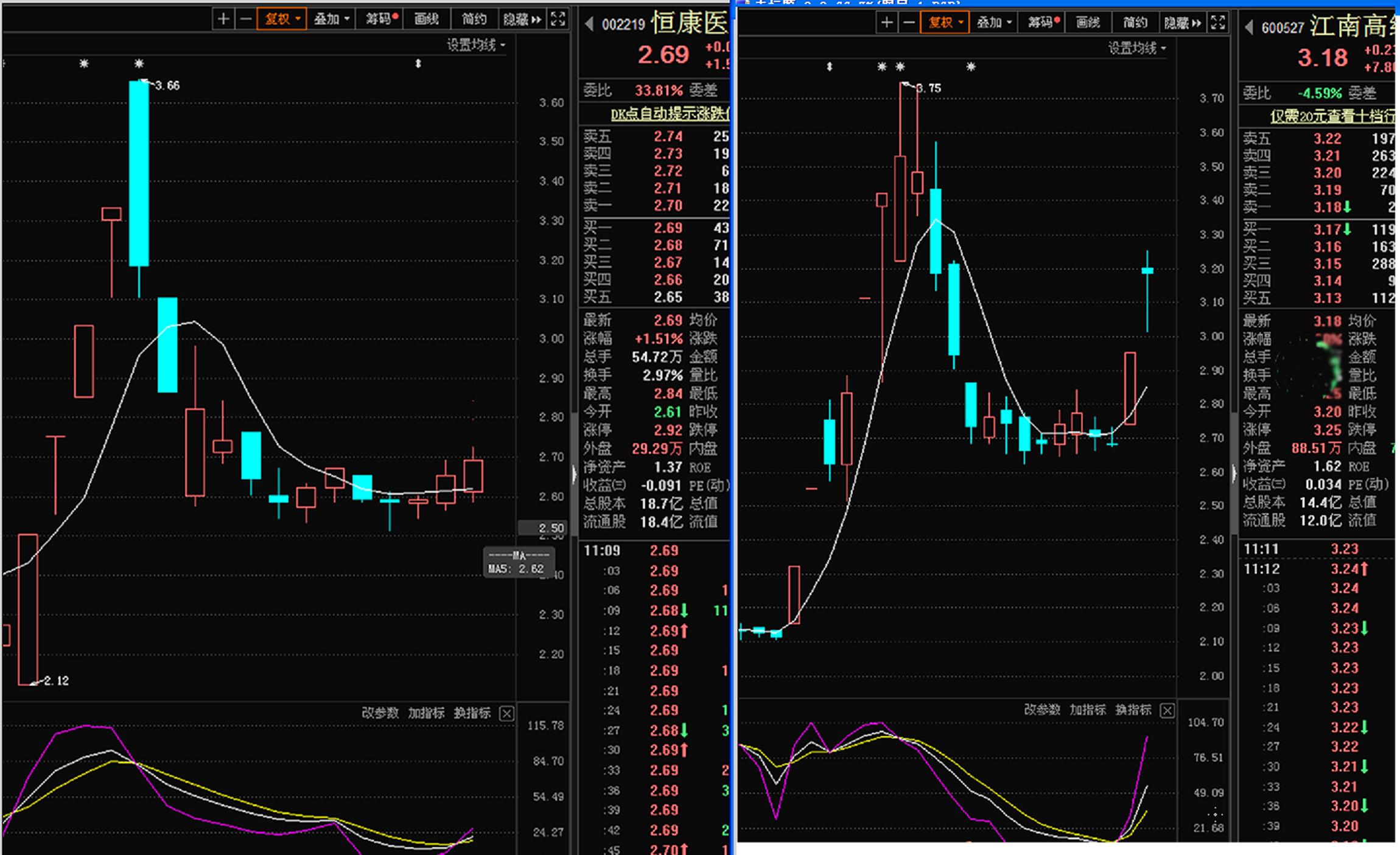Click stock code 600527
Viewport: 1400px width, 855px height.
tap(1283, 28)
